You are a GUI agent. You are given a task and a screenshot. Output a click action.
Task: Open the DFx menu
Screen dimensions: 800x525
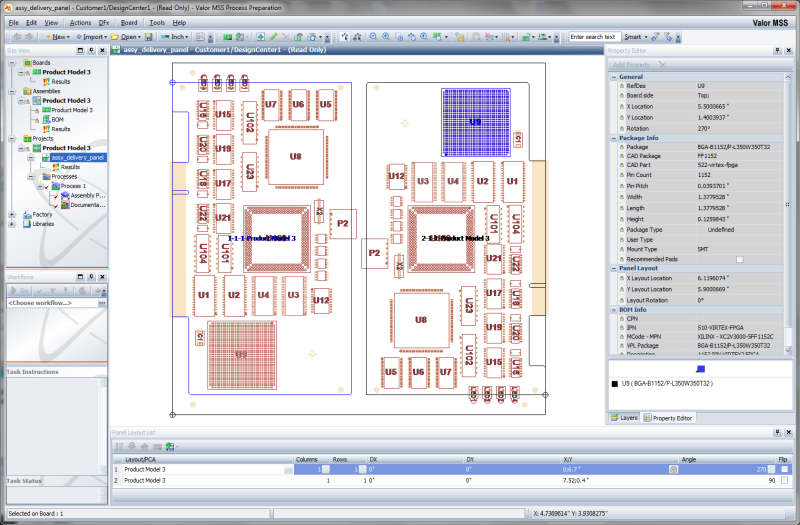104,22
